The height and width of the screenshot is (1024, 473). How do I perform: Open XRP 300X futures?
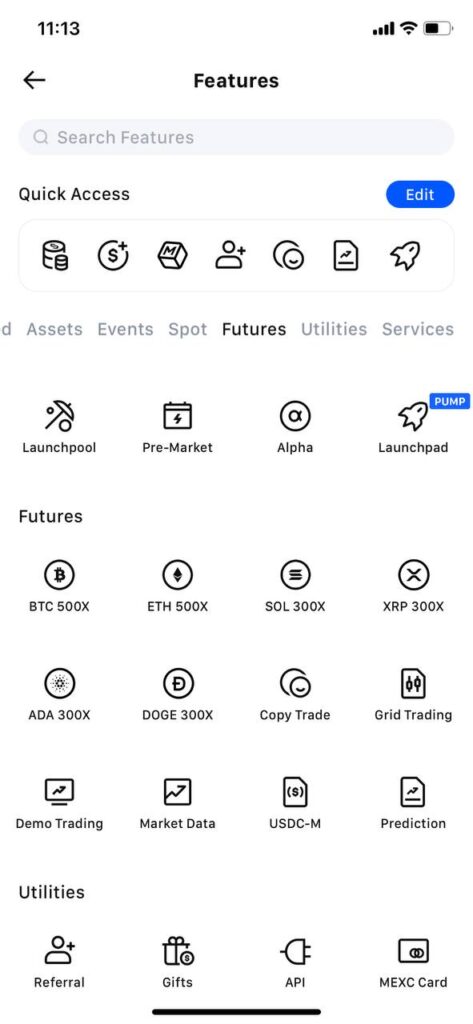(x=413, y=586)
